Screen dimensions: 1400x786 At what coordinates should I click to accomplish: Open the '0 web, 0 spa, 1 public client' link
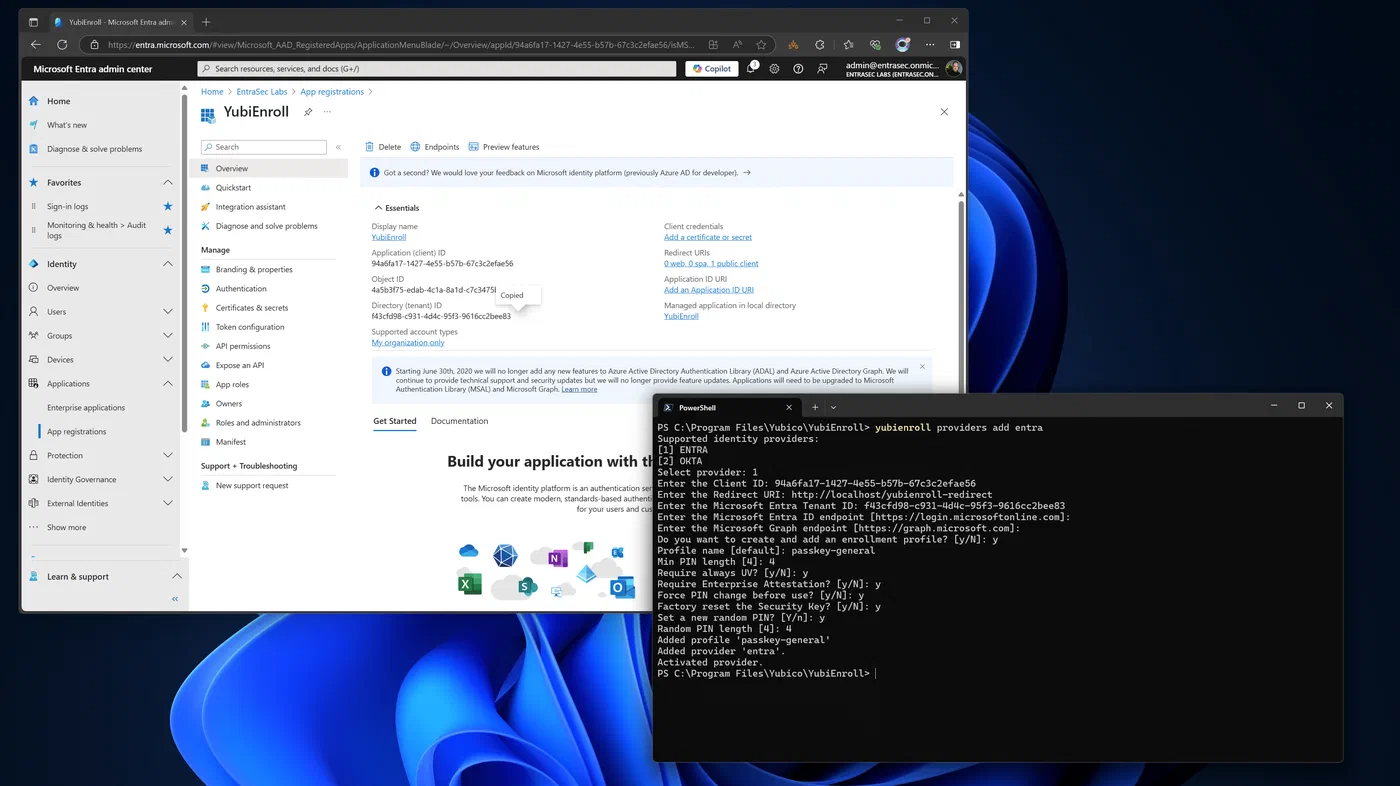[711, 264]
